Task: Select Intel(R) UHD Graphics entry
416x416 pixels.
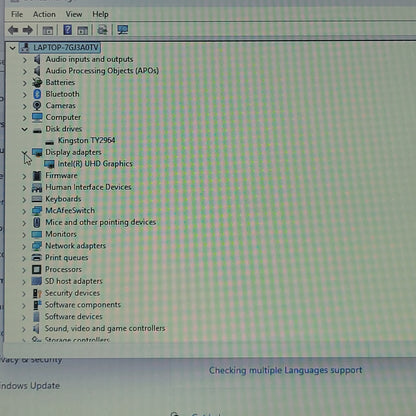Action: [95, 164]
